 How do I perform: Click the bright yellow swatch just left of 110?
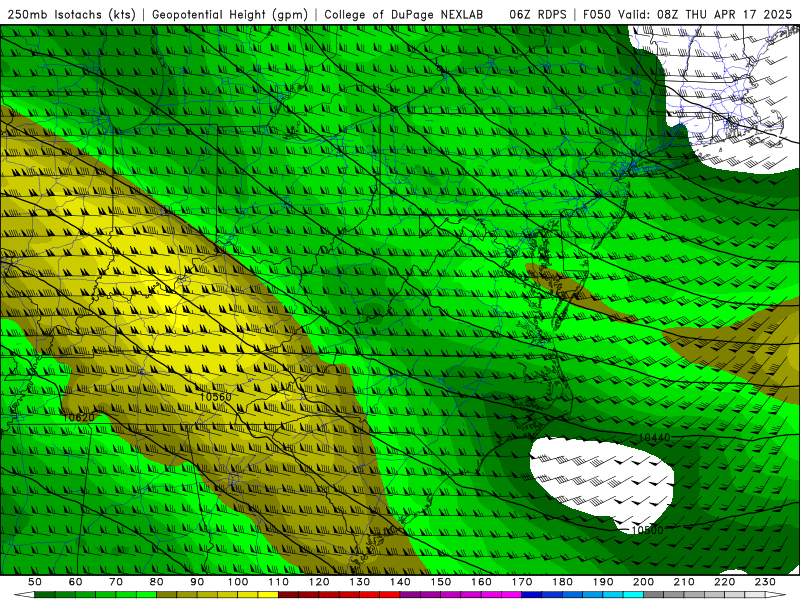coord(268,595)
